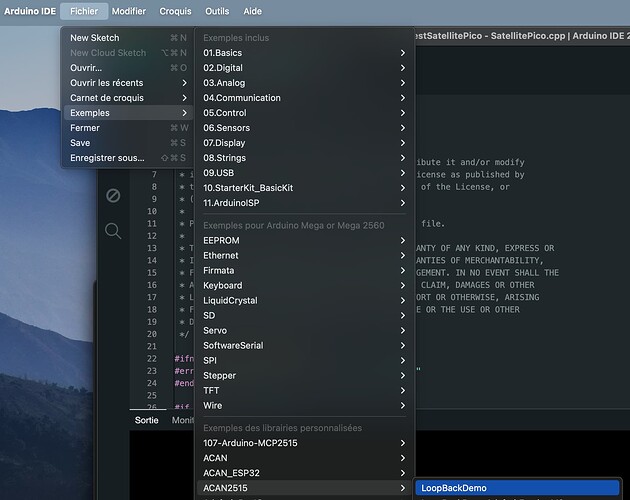Open Wire library examples

point(305,406)
